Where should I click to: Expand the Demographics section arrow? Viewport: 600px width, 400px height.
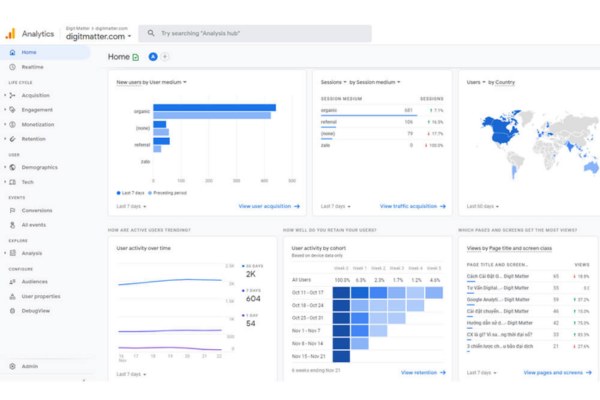coord(5,167)
